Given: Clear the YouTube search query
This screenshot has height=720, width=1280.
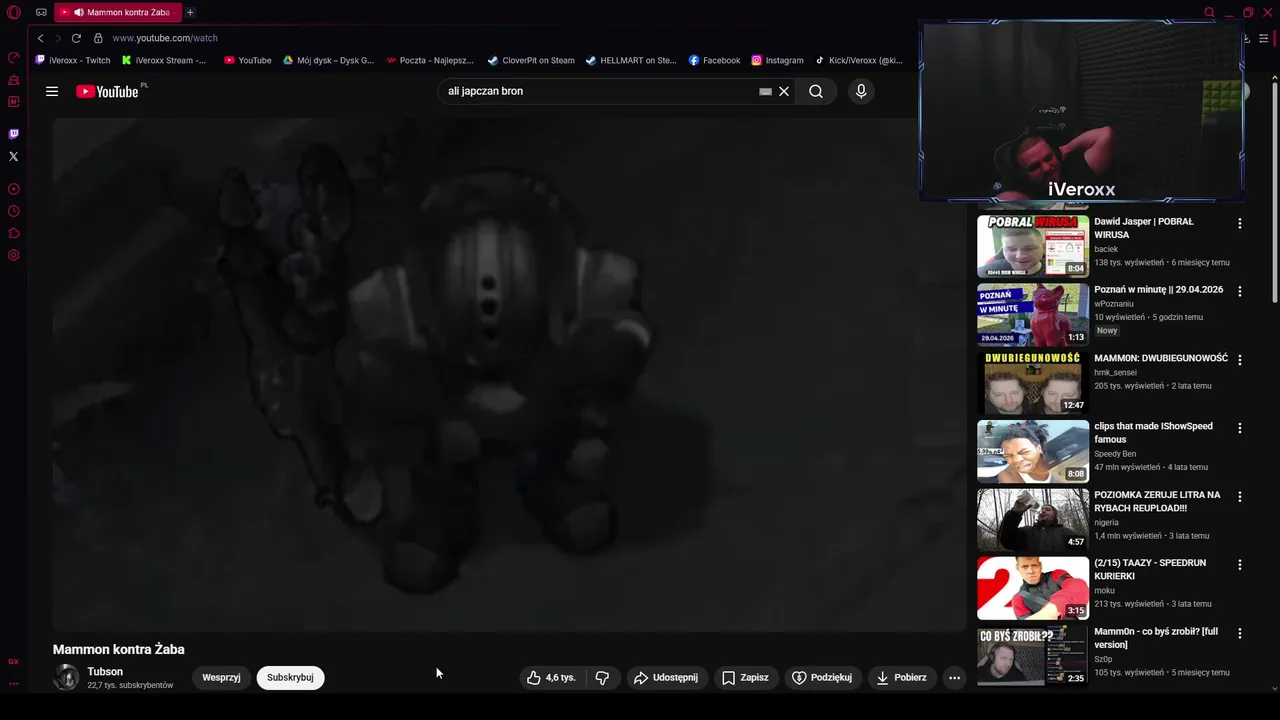Looking at the screenshot, I should click(x=784, y=91).
